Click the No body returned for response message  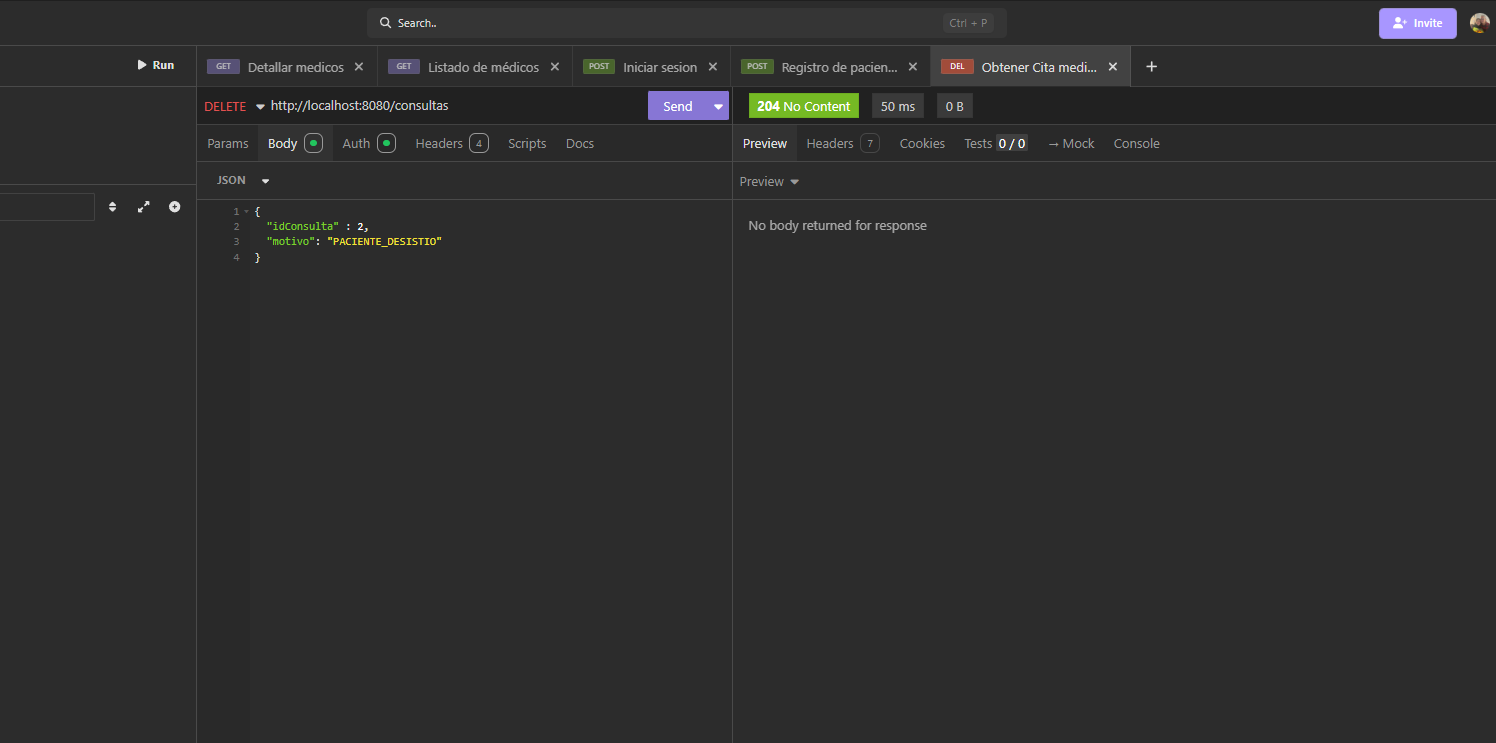[x=837, y=225]
